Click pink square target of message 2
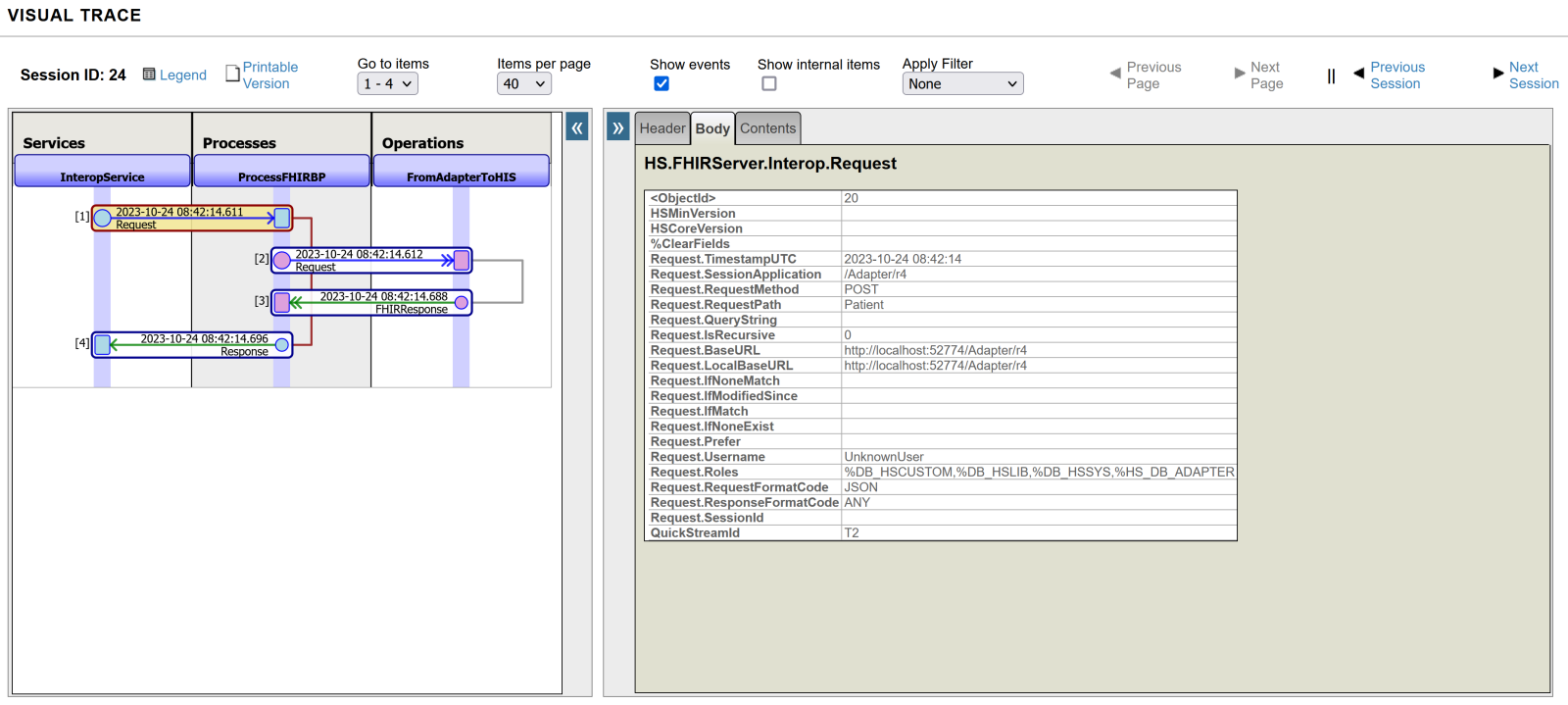Screen dimensions: 1568x705 [x=462, y=260]
